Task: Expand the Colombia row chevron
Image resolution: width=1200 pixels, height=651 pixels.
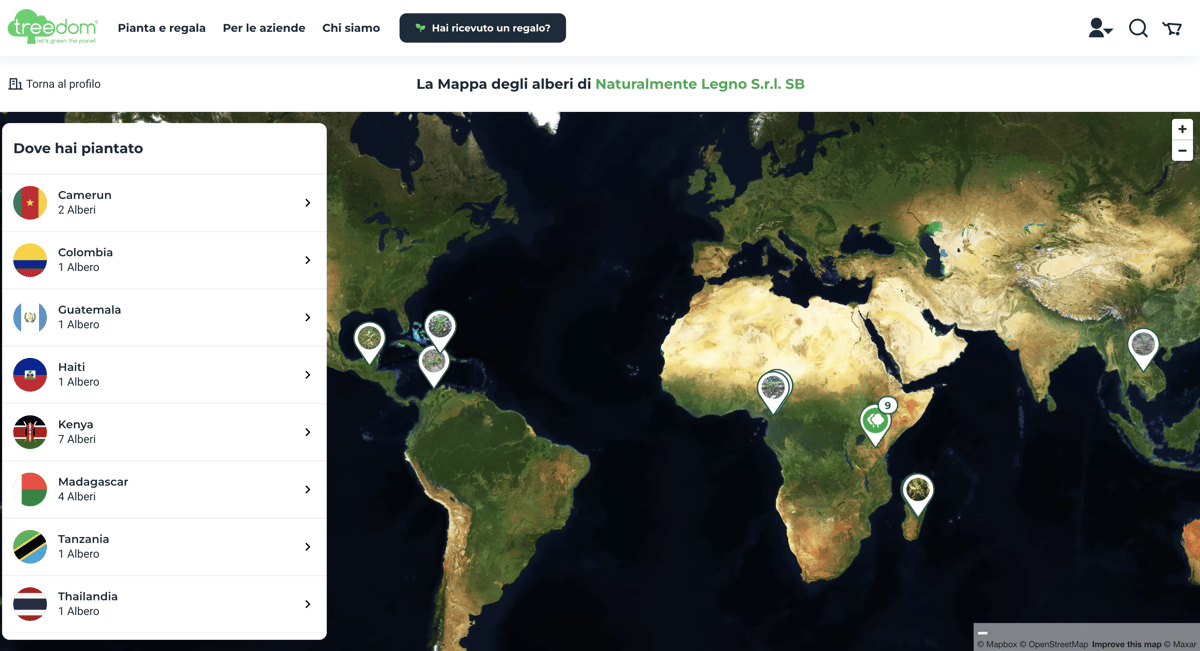Action: [x=307, y=260]
